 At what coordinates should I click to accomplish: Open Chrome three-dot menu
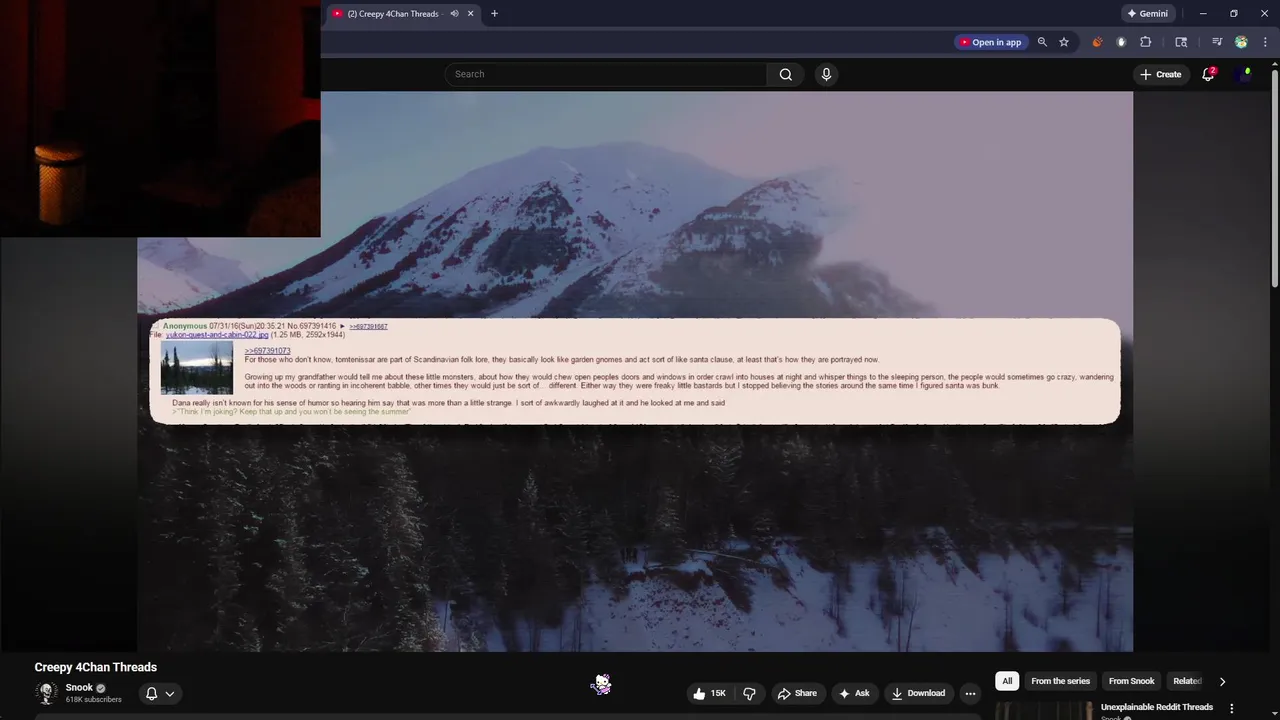click(x=1265, y=42)
